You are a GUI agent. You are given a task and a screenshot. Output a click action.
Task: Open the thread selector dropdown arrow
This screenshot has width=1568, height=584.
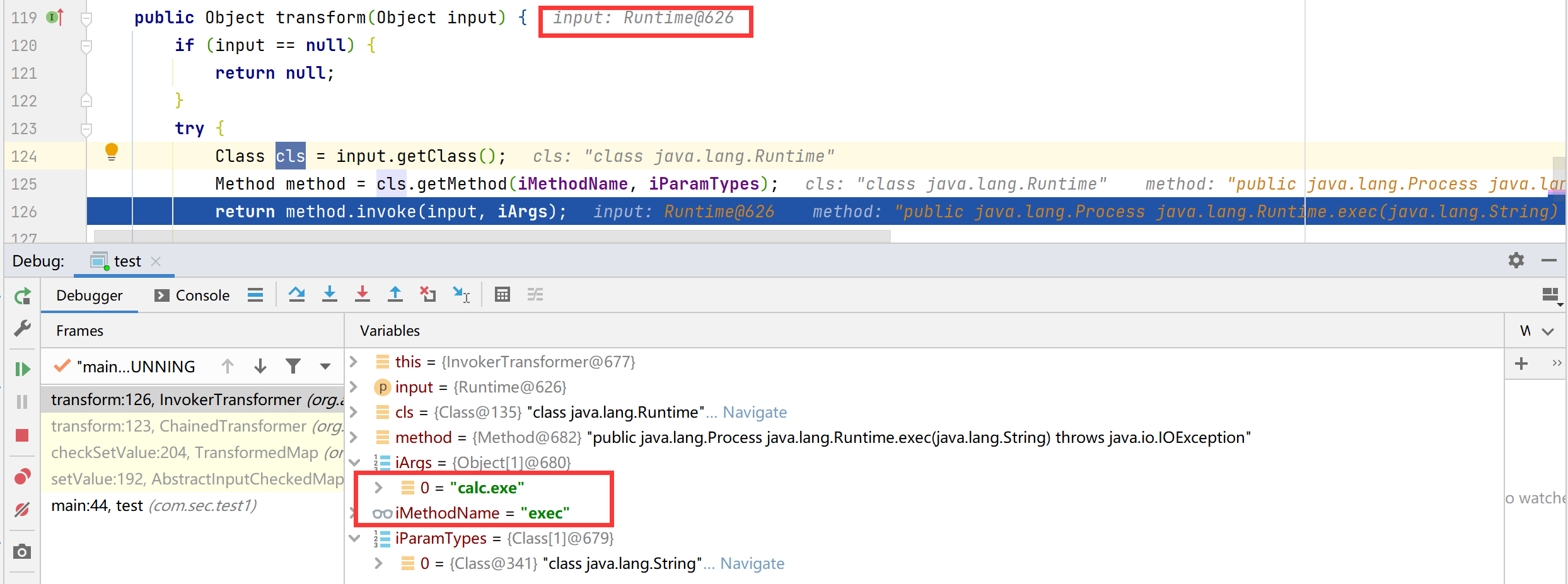tap(325, 366)
